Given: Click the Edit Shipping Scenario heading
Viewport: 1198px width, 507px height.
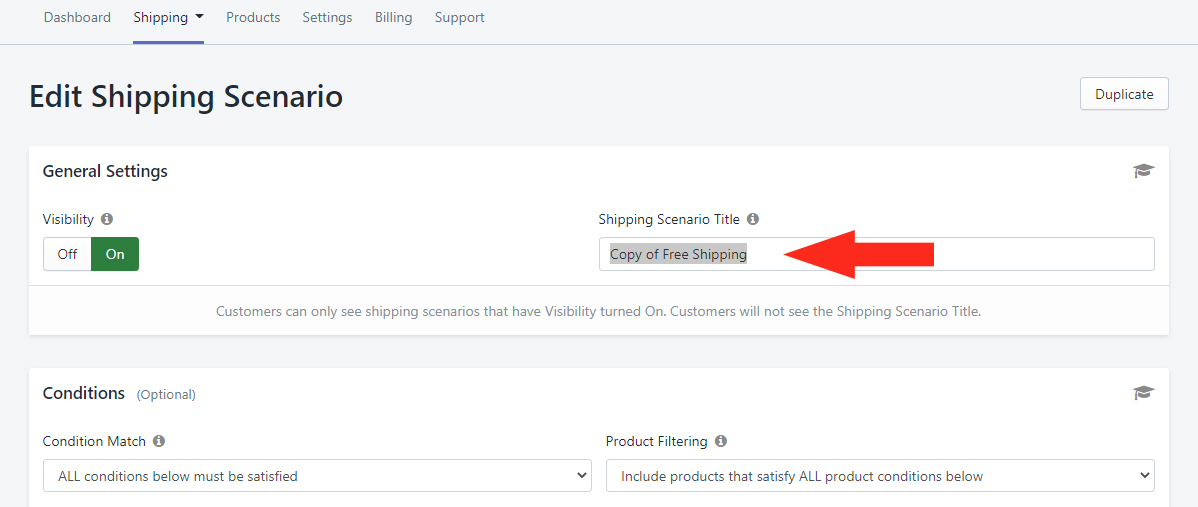Looking at the screenshot, I should coord(186,97).
